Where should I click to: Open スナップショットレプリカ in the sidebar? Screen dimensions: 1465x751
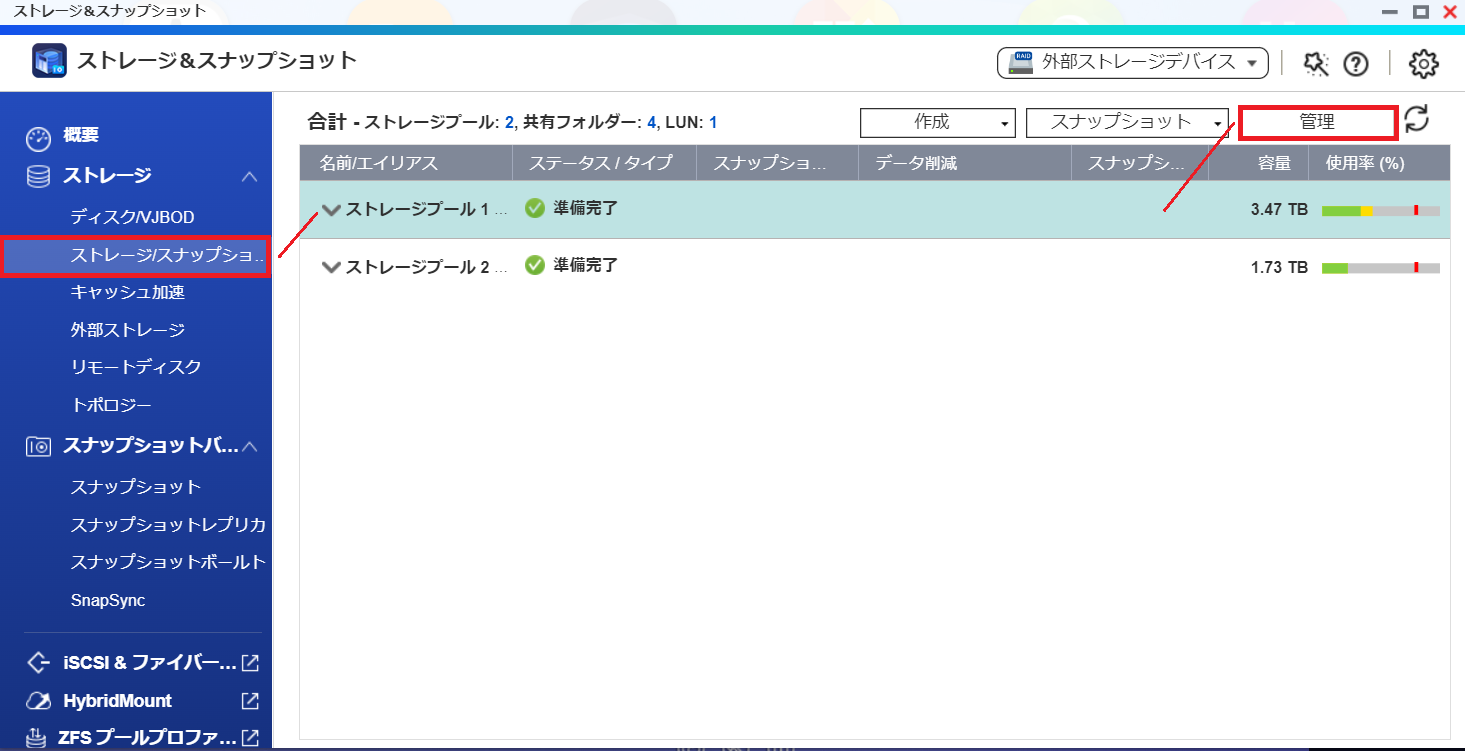click(x=168, y=525)
